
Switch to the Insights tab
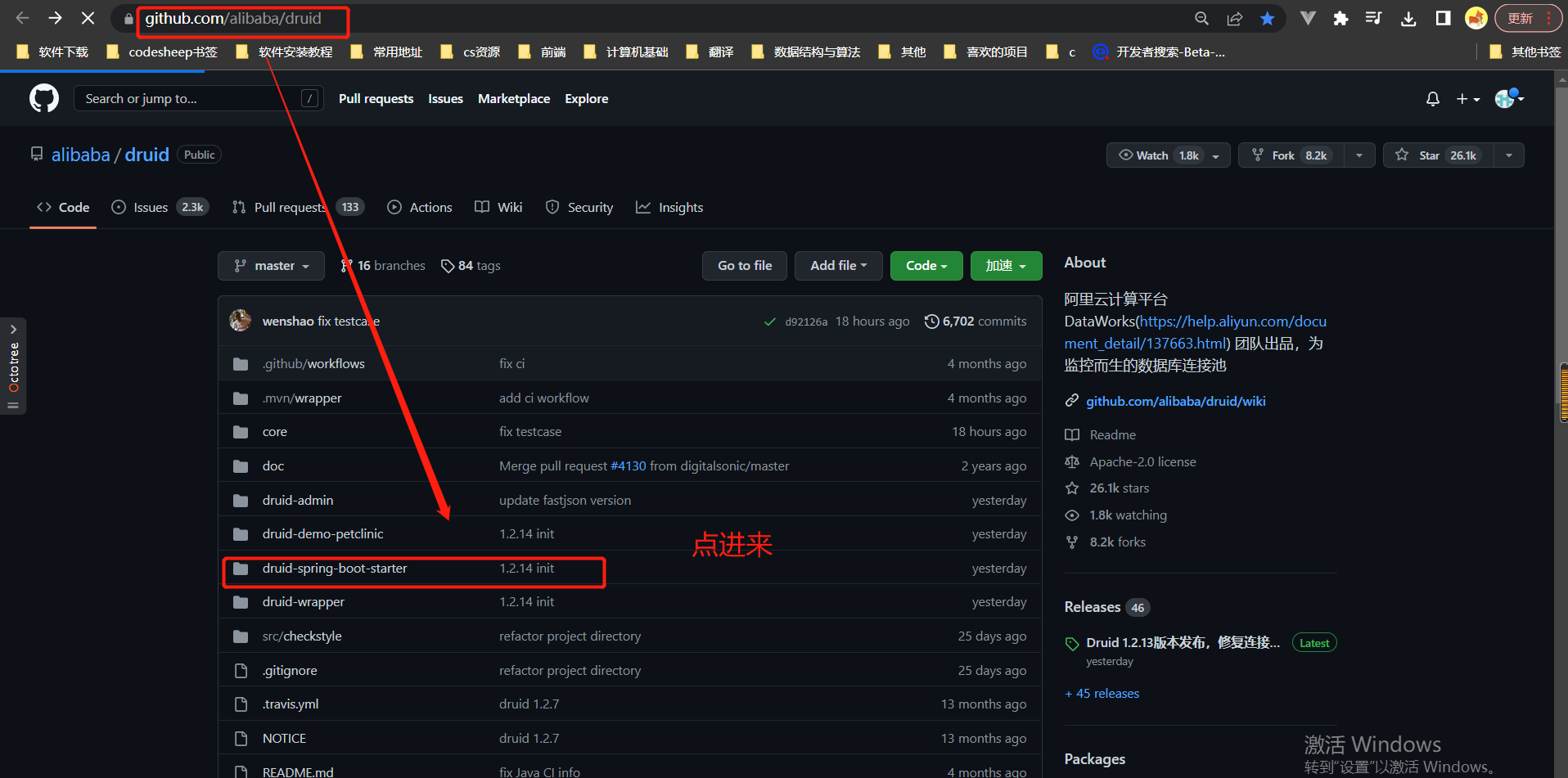pos(669,208)
